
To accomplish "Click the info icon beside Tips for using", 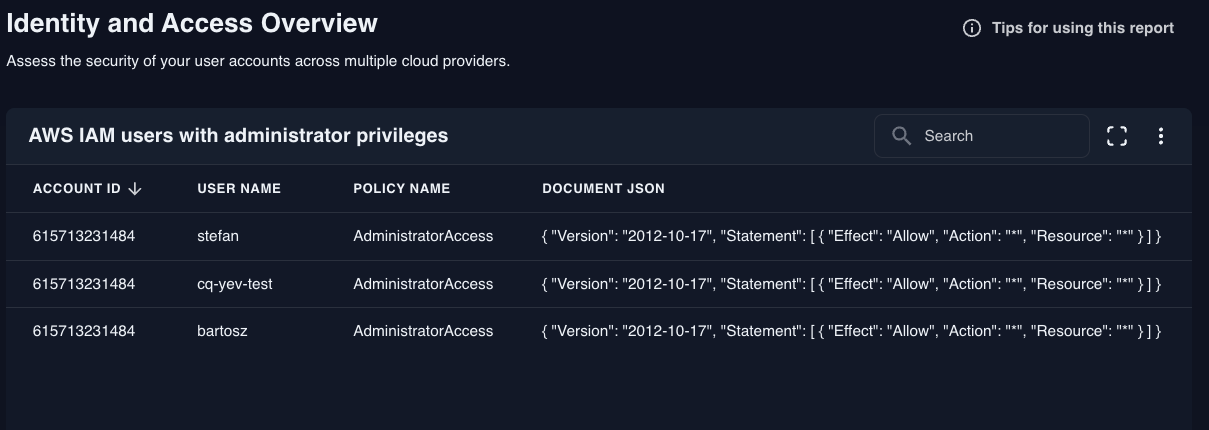I will coord(971,28).
